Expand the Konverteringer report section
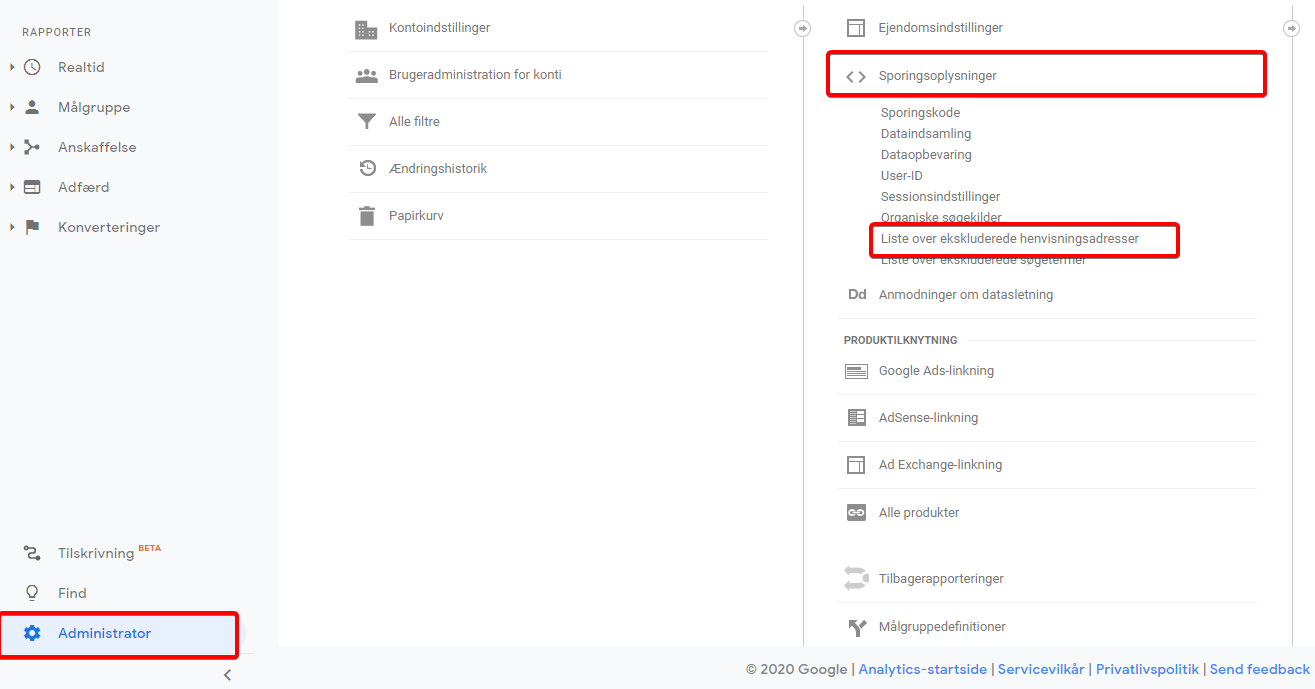The image size is (1315, 689). [x=12, y=228]
